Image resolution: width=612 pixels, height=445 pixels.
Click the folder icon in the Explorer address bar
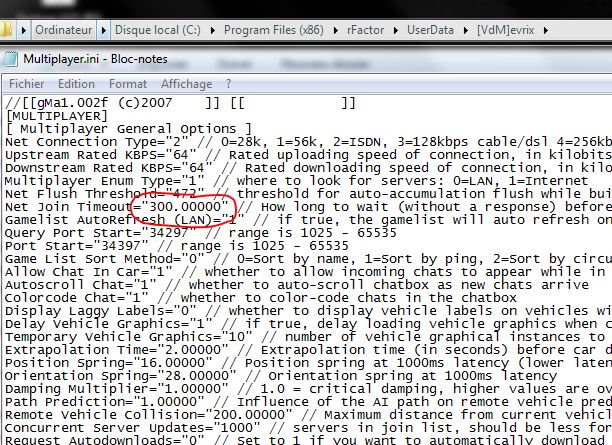click(5, 30)
